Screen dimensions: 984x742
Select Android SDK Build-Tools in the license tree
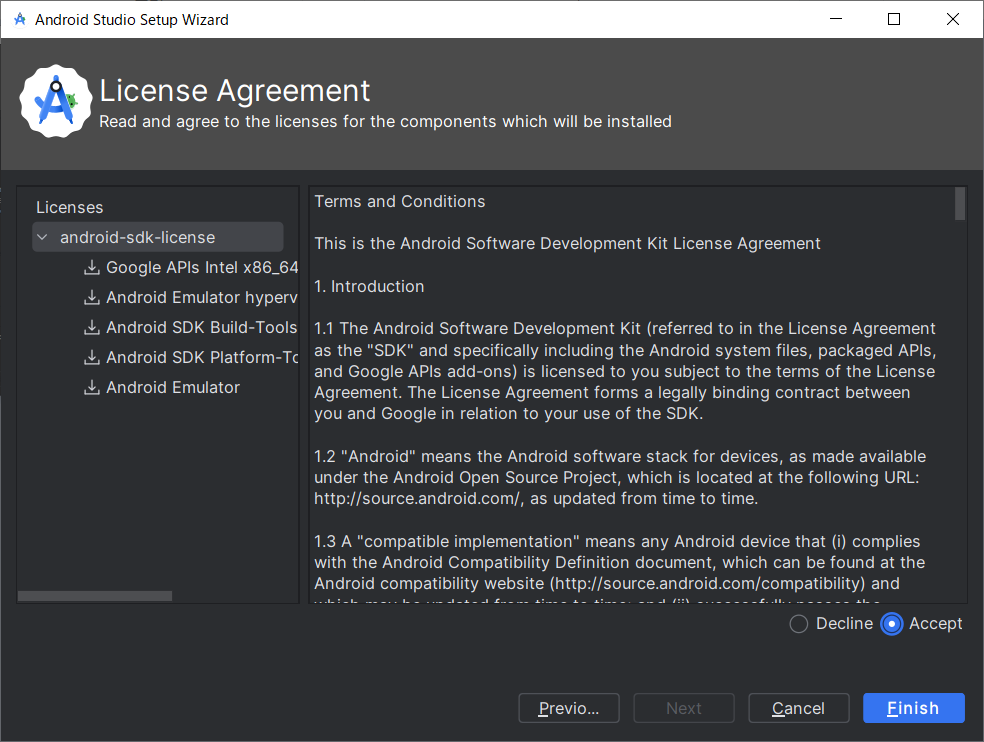click(x=201, y=327)
